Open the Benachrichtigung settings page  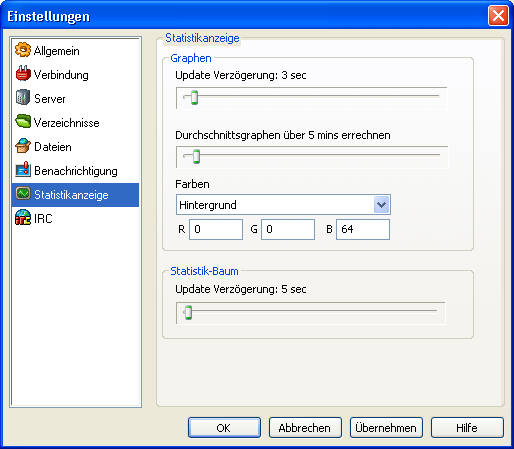[75, 171]
